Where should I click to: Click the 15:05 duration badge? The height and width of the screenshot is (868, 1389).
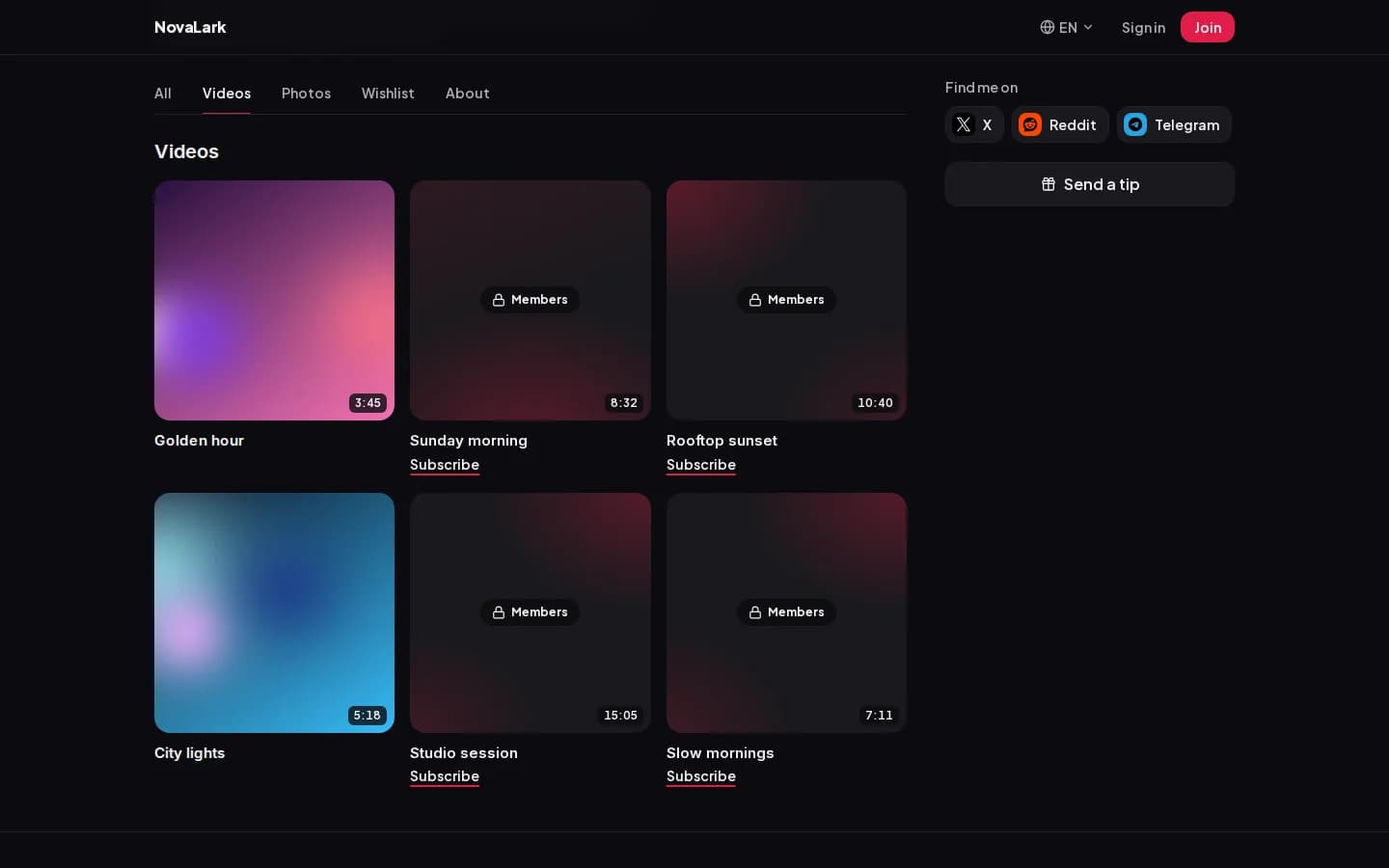pos(620,716)
